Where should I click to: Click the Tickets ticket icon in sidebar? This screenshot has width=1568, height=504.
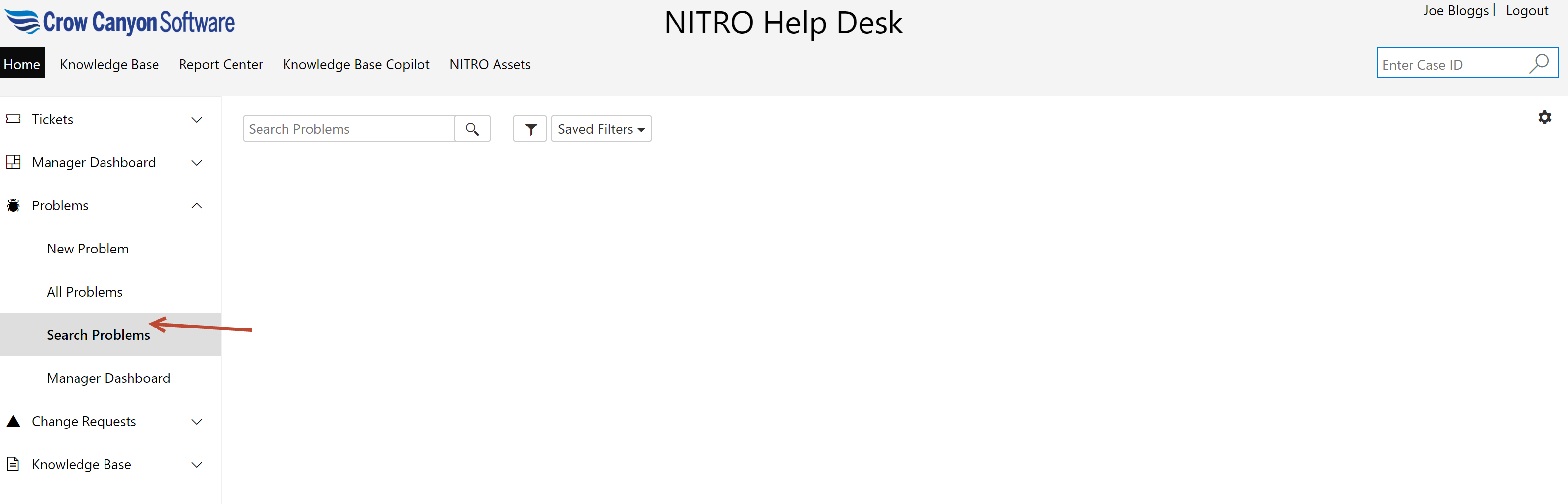tap(13, 119)
